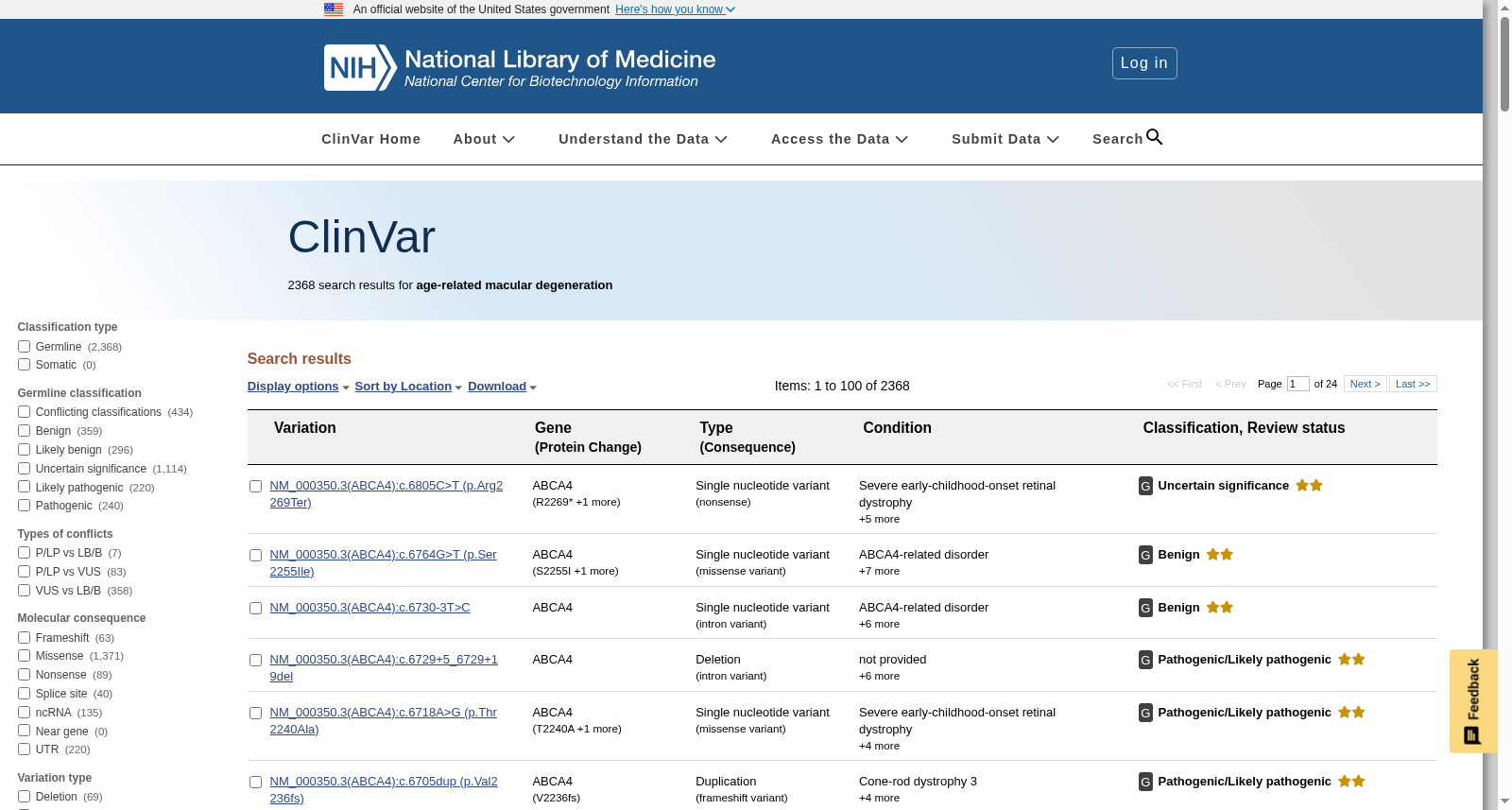Viewport: 1512px width, 810px height.
Task: Click G badge in c.6729+5_6729+19del row
Action: pyautogui.click(x=1145, y=660)
